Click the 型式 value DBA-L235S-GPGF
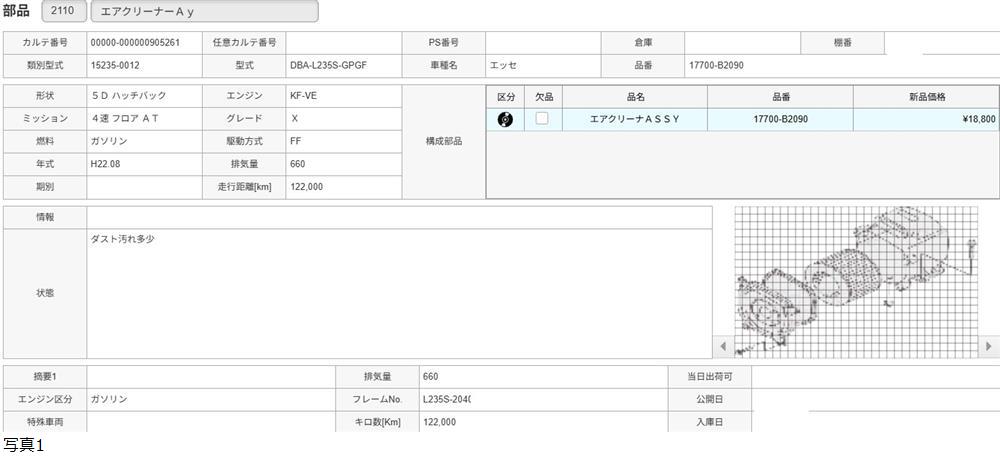Viewport: 1000px width, 462px height. (x=343, y=66)
